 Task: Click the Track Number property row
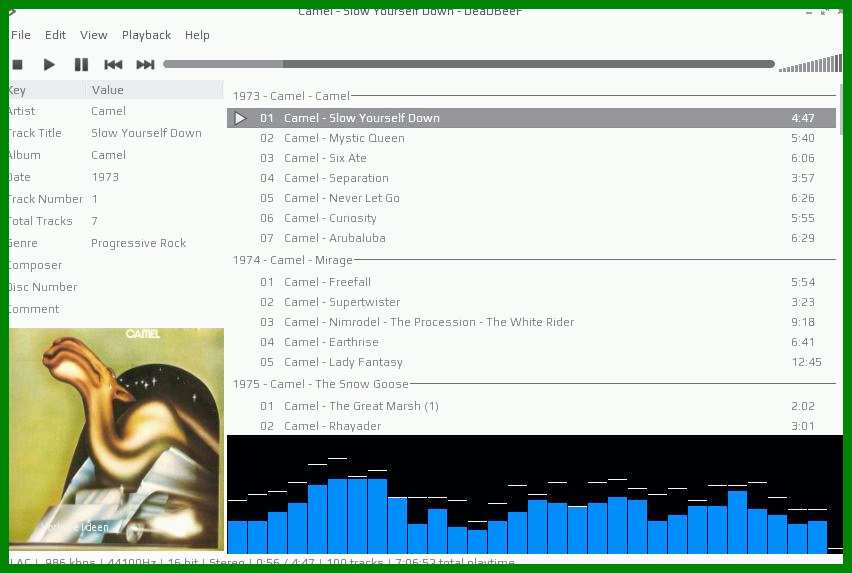tap(116, 199)
